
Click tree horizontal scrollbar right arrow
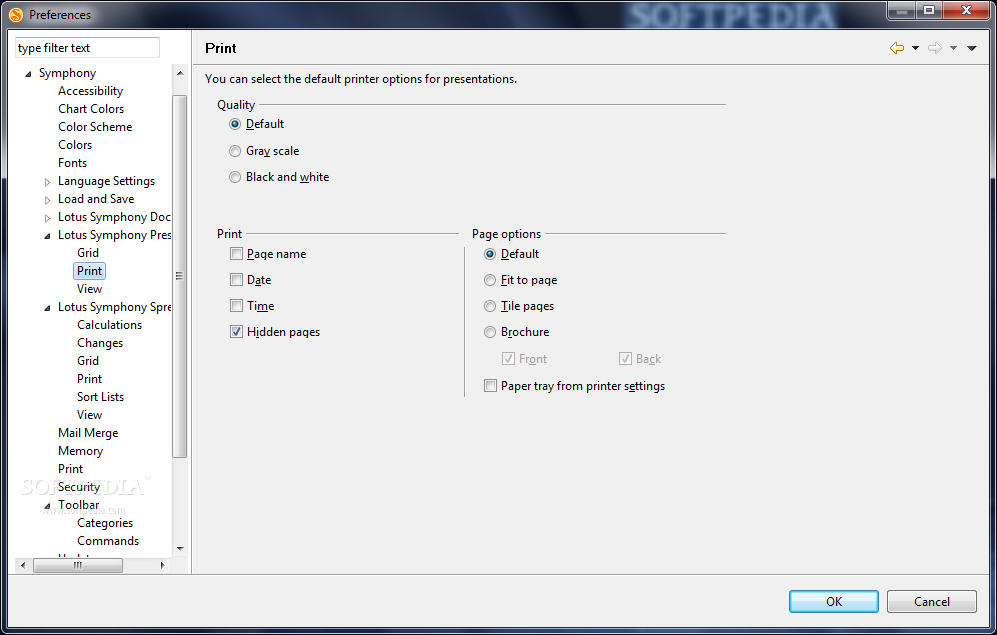(x=162, y=565)
